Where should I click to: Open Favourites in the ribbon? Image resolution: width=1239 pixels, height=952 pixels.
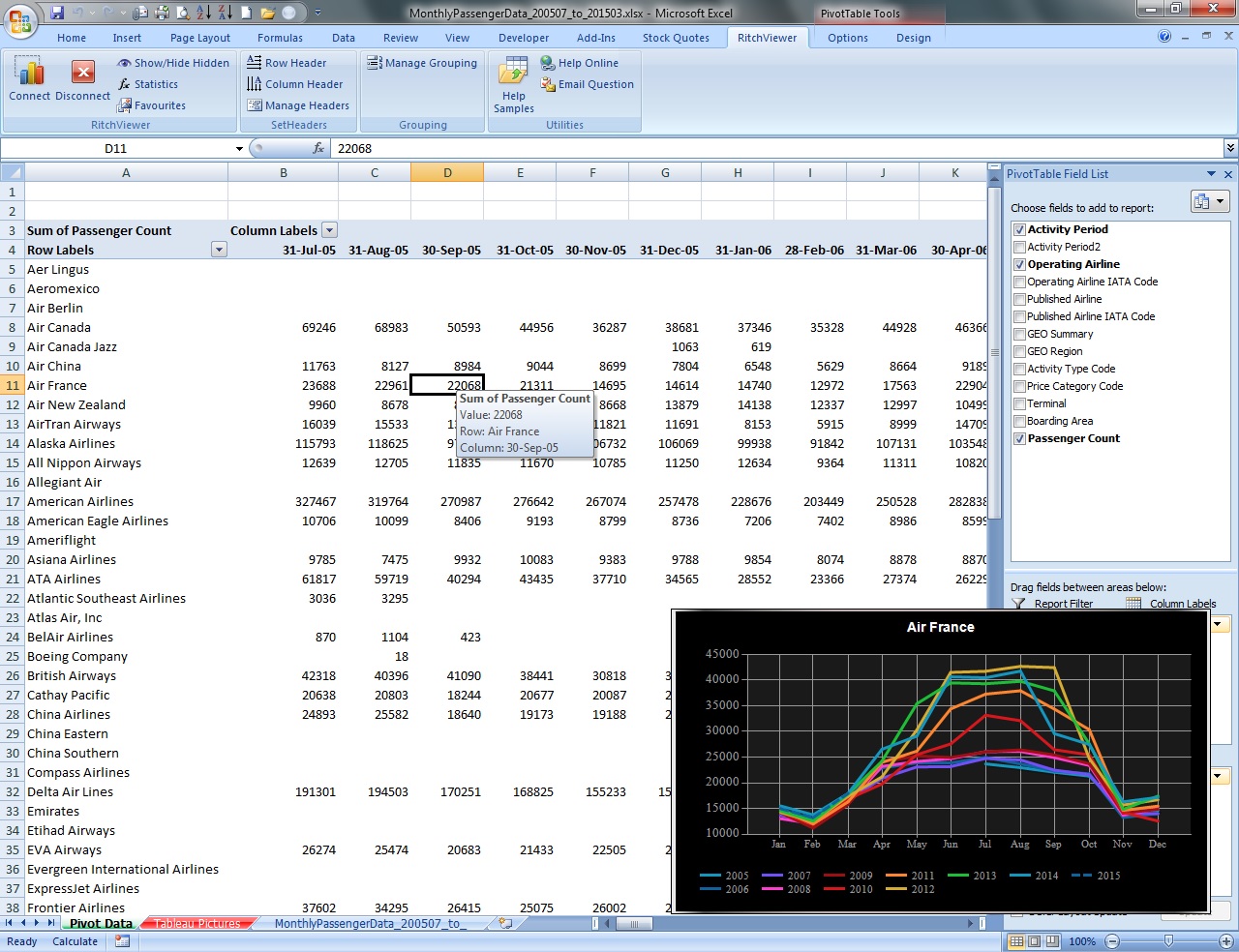[151, 105]
